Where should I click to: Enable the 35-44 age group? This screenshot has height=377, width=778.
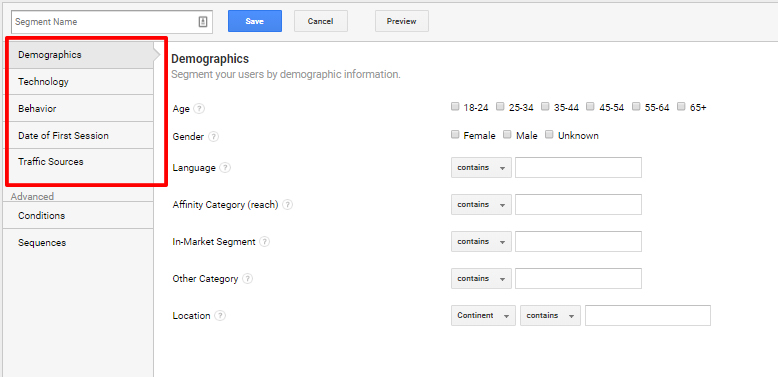545,106
